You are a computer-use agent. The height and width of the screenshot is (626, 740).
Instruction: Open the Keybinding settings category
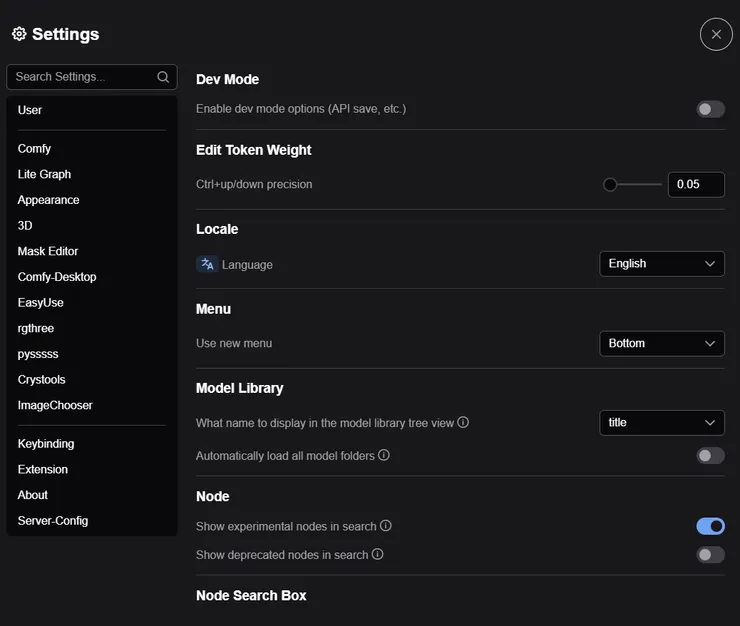(x=46, y=444)
